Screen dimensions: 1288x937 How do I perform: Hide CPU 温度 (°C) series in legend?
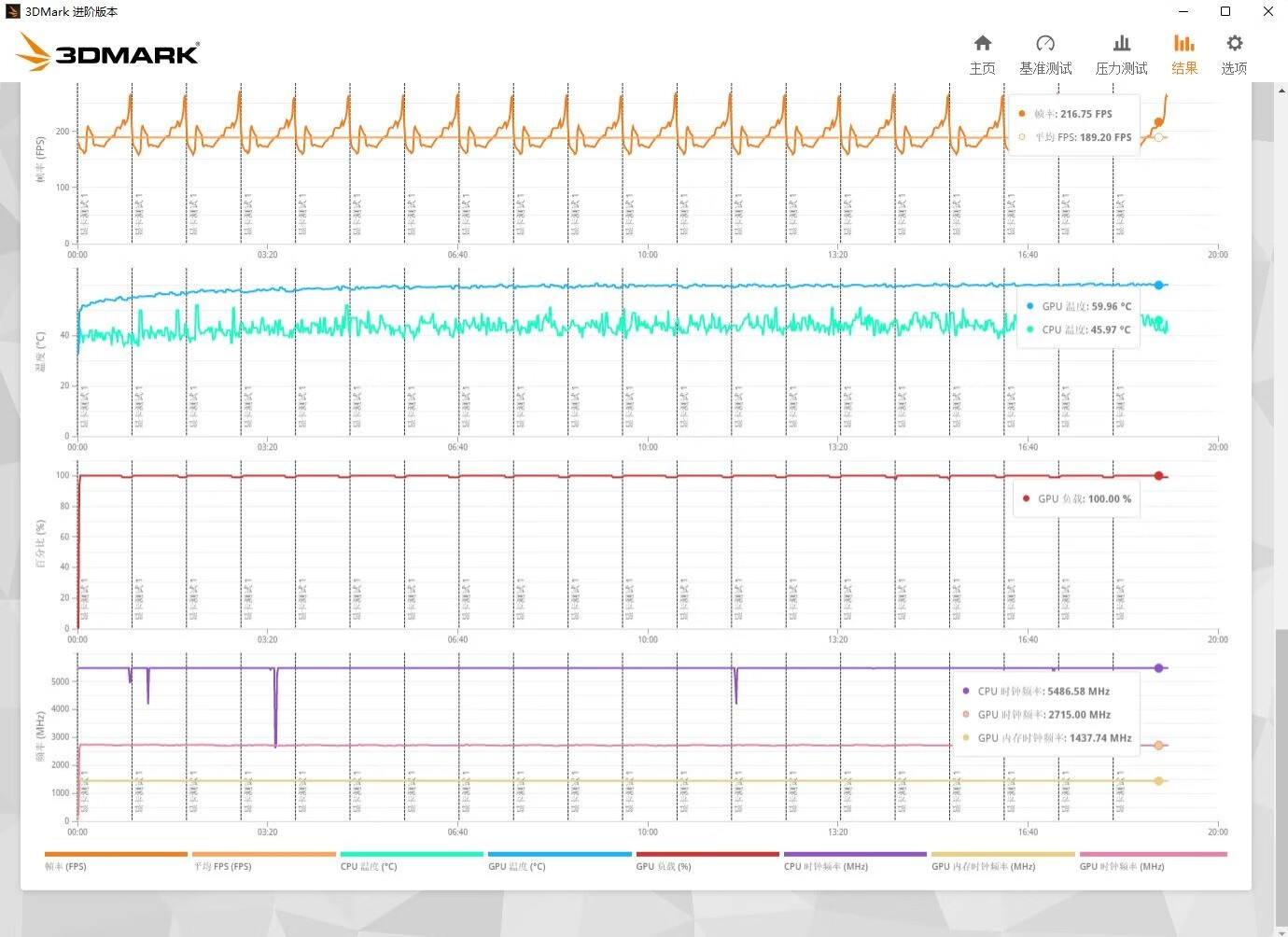tap(412, 860)
